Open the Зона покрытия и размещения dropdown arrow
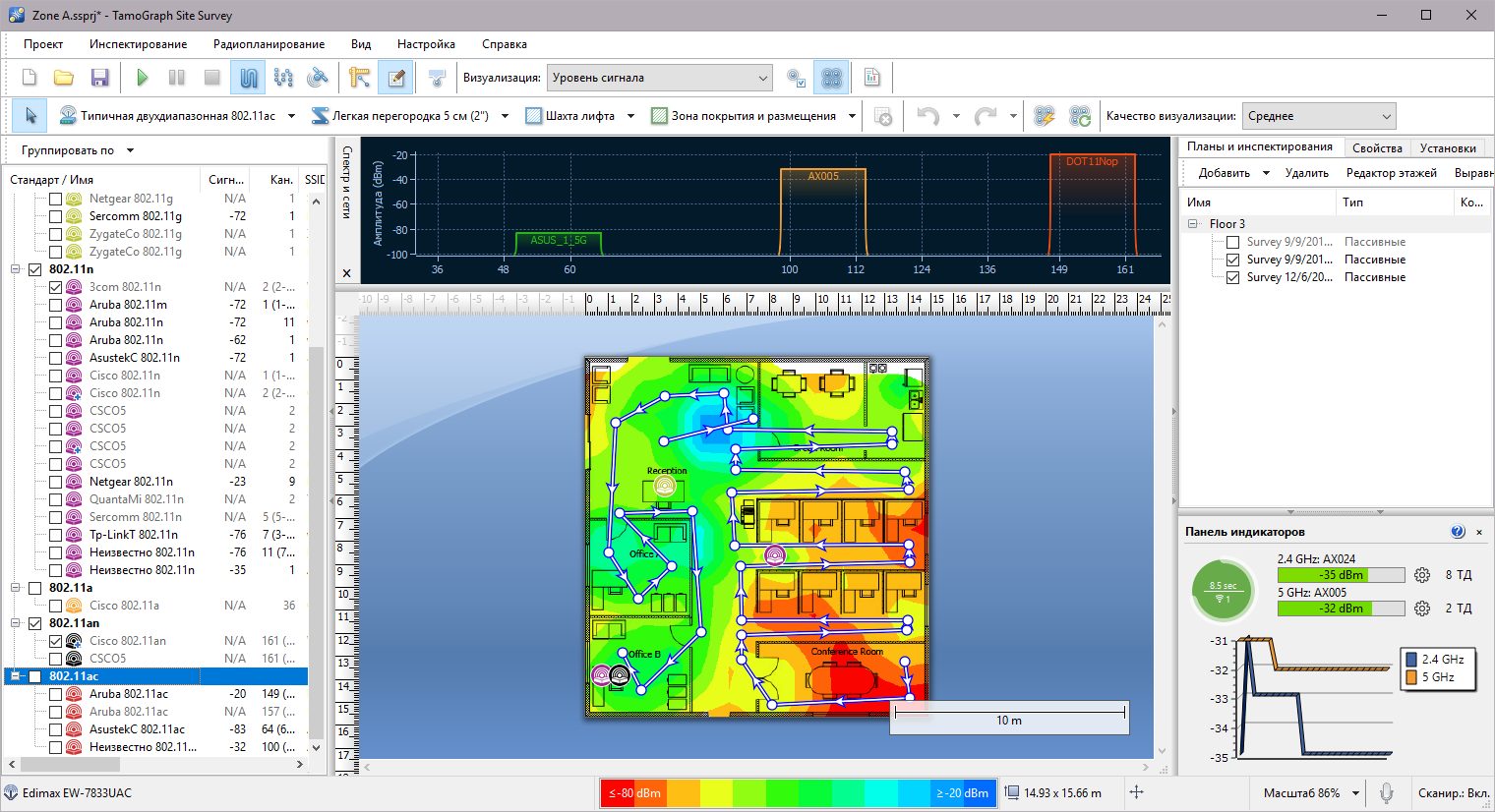The image size is (1495, 812). [x=852, y=116]
